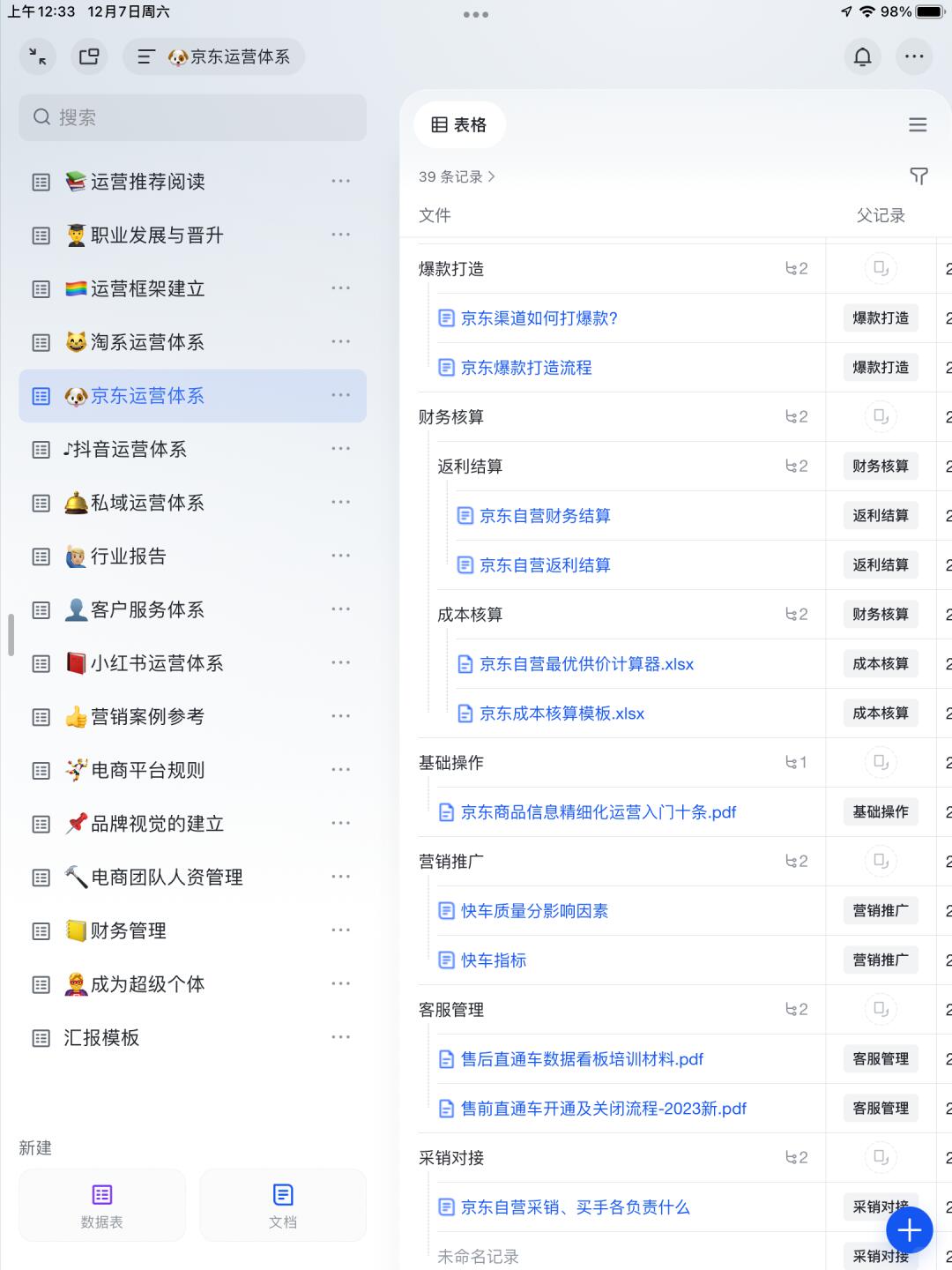
Task: Open 运营推荐阅读 table in sidebar
Action: [192, 182]
